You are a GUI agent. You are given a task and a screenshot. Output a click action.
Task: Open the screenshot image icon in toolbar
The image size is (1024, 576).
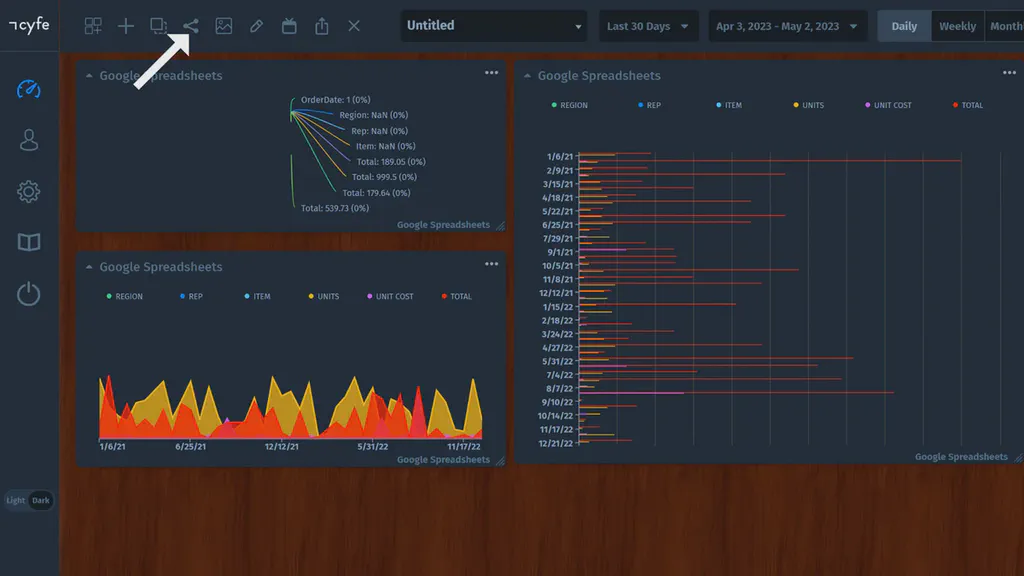[222, 25]
